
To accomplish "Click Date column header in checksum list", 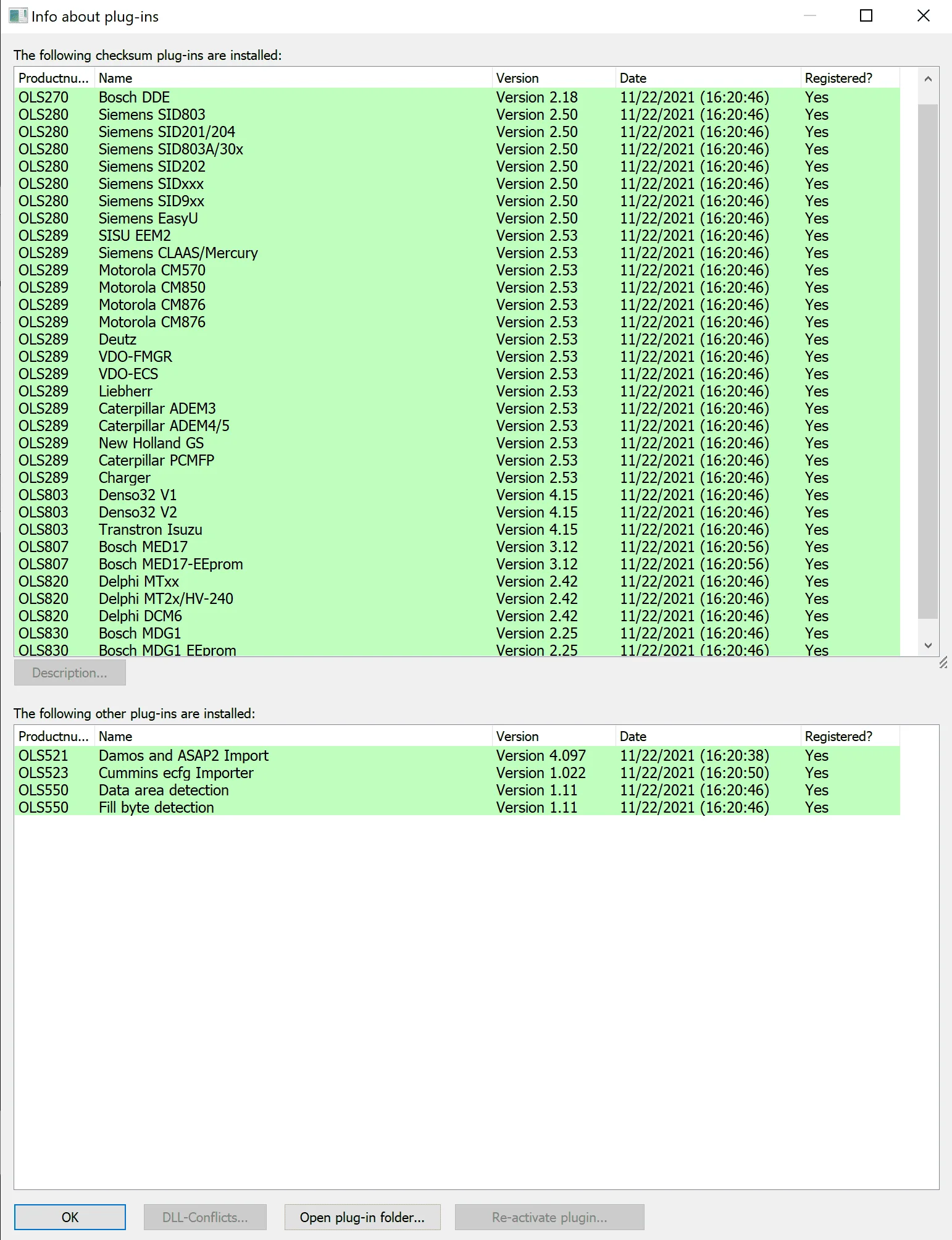I will (708, 78).
